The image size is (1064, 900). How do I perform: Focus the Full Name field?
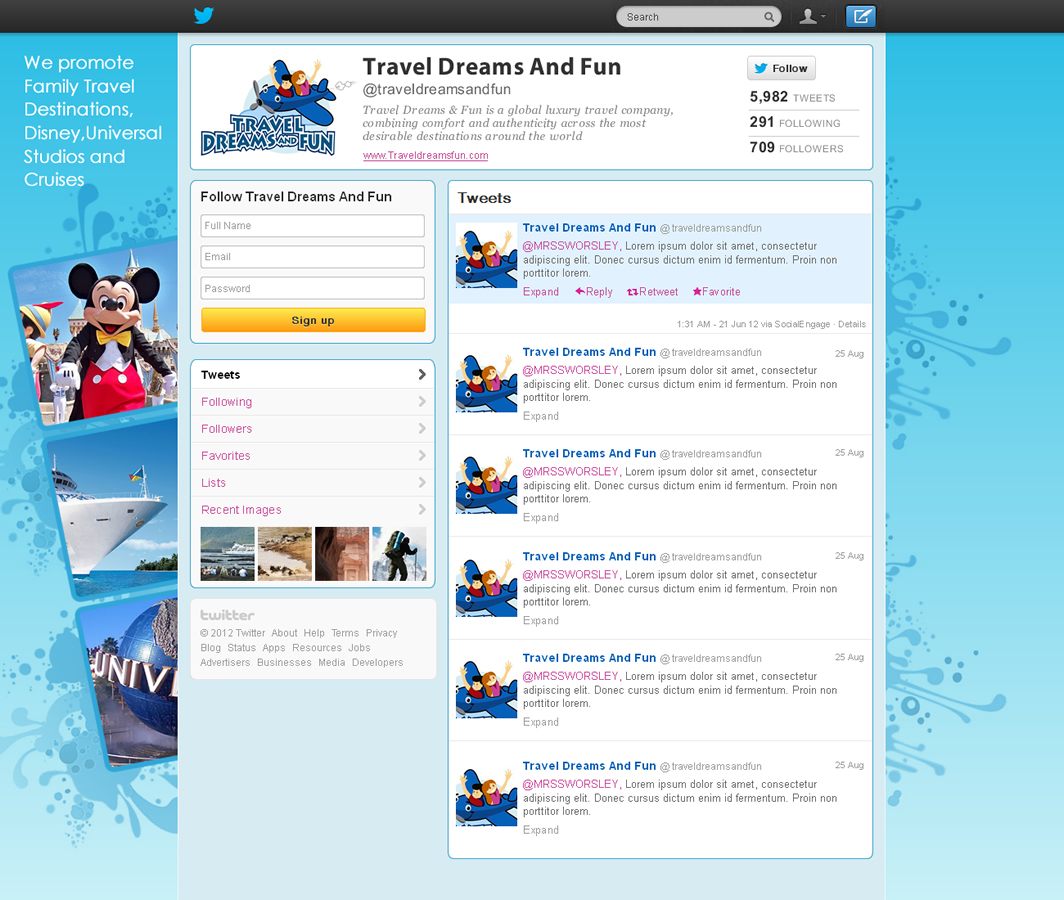(x=313, y=225)
